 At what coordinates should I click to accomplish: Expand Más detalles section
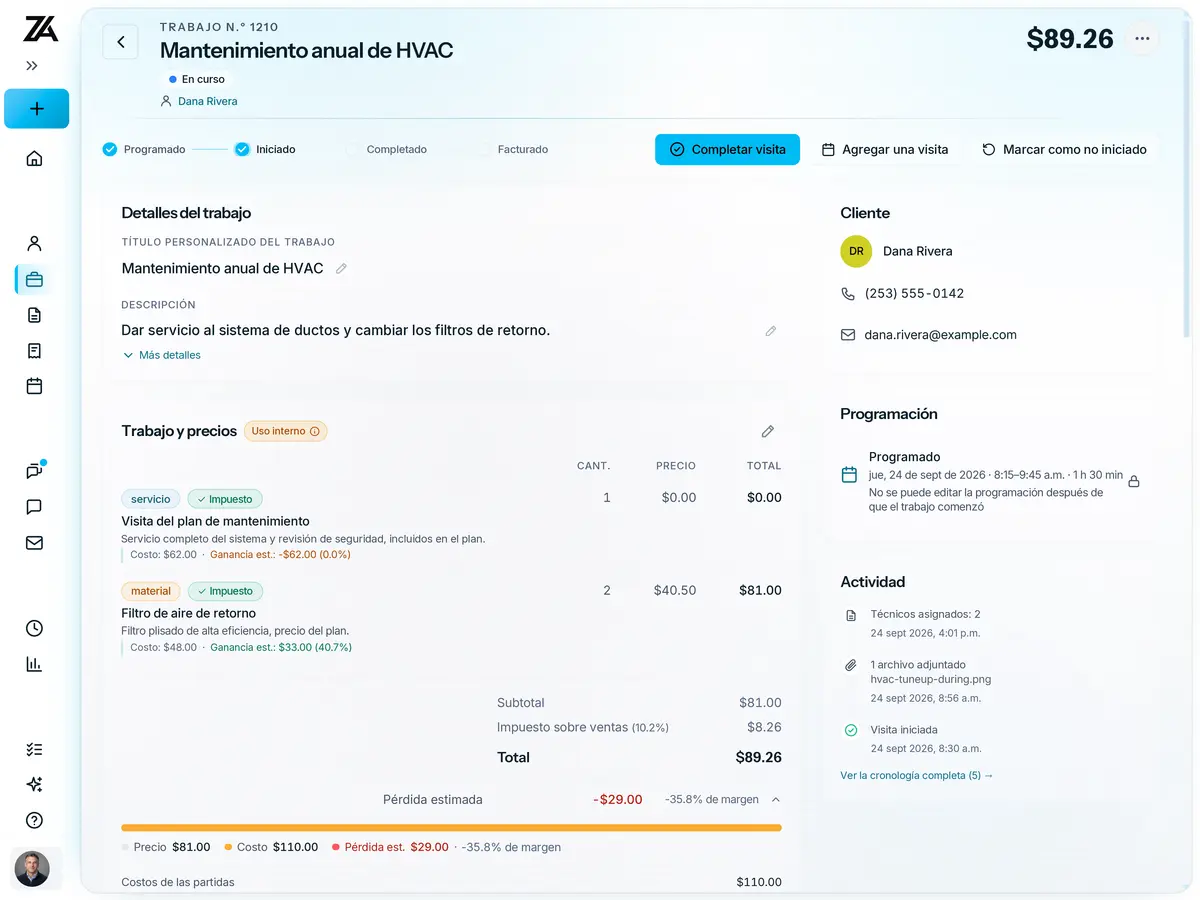(161, 355)
